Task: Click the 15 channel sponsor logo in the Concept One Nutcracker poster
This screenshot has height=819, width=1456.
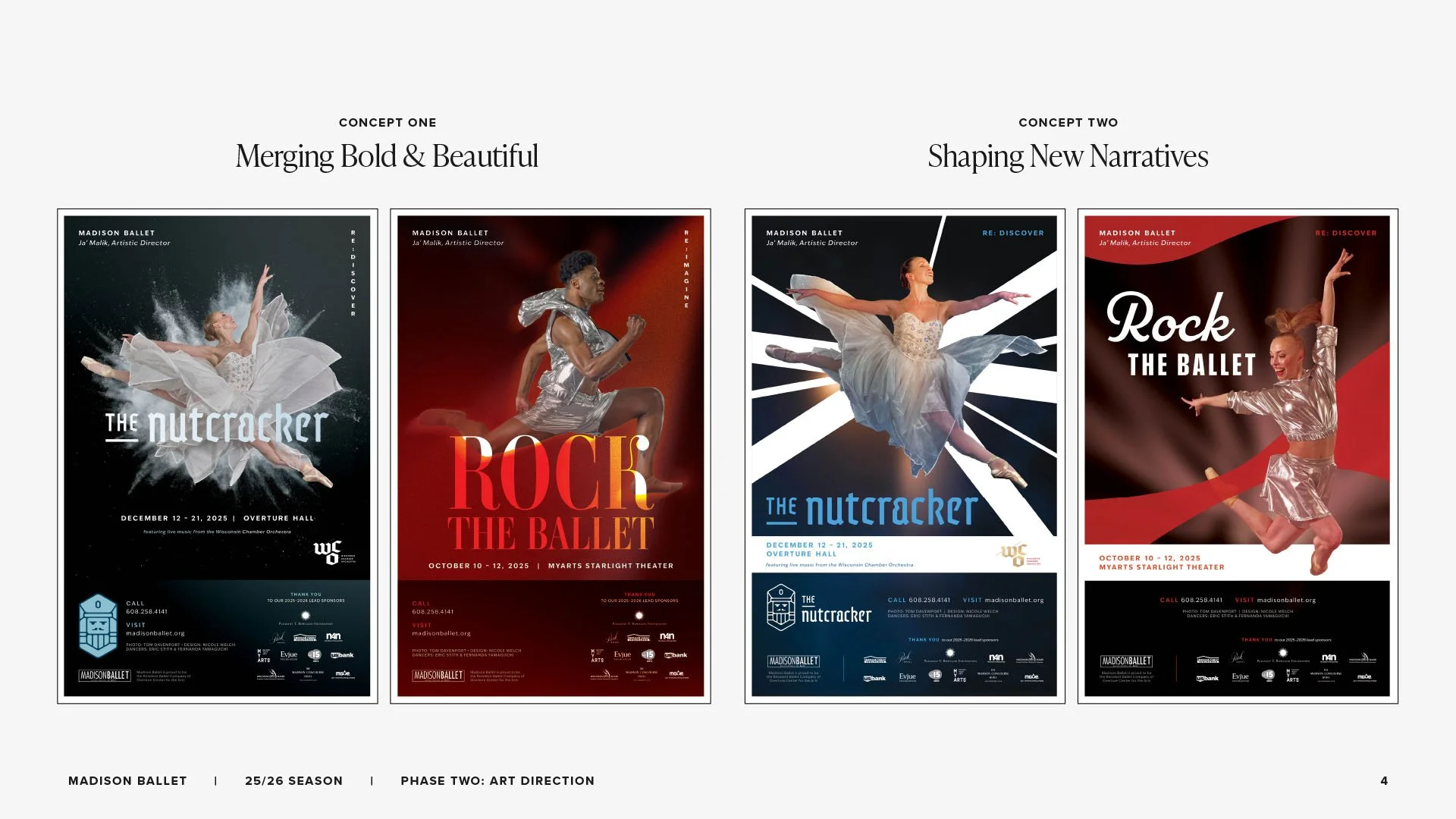Action: click(x=315, y=655)
